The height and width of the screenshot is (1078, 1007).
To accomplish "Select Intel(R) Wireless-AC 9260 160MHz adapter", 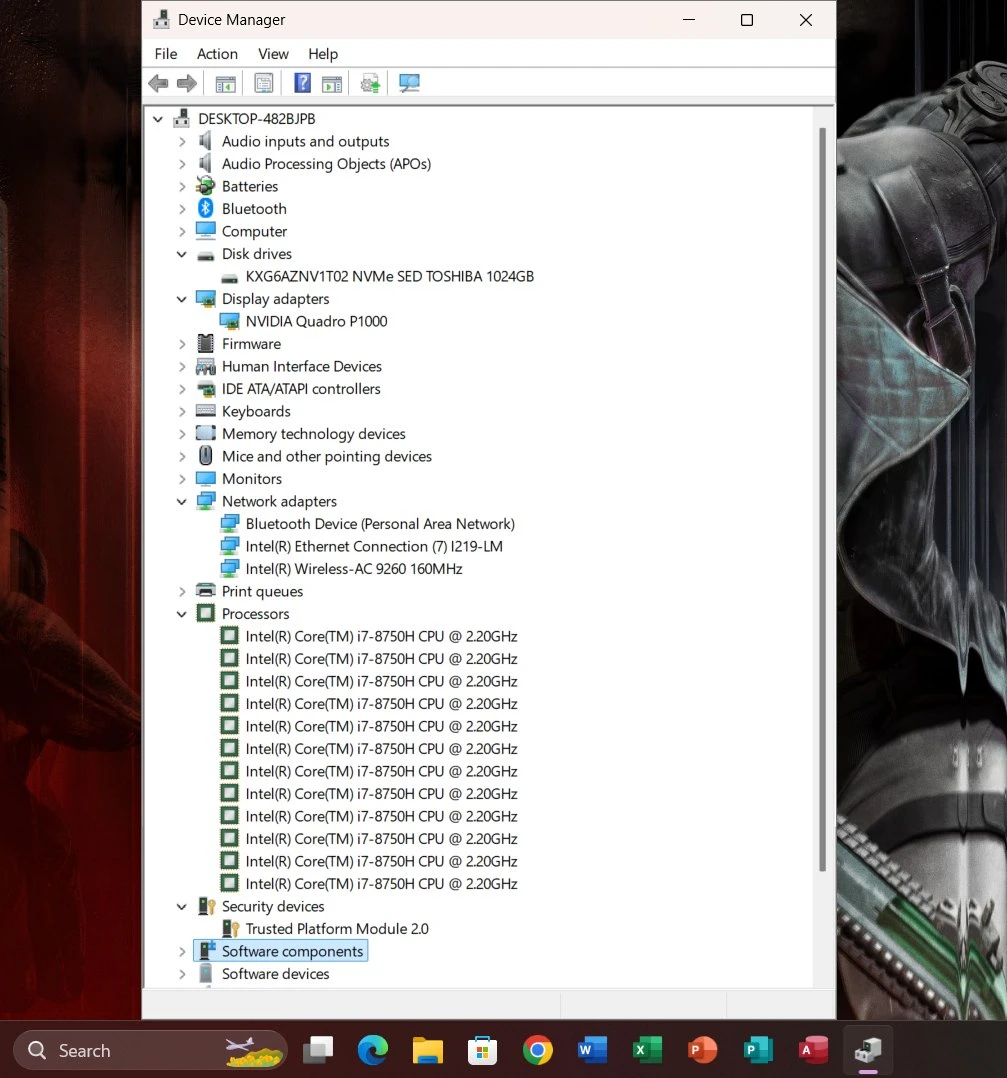I will coord(353,569).
